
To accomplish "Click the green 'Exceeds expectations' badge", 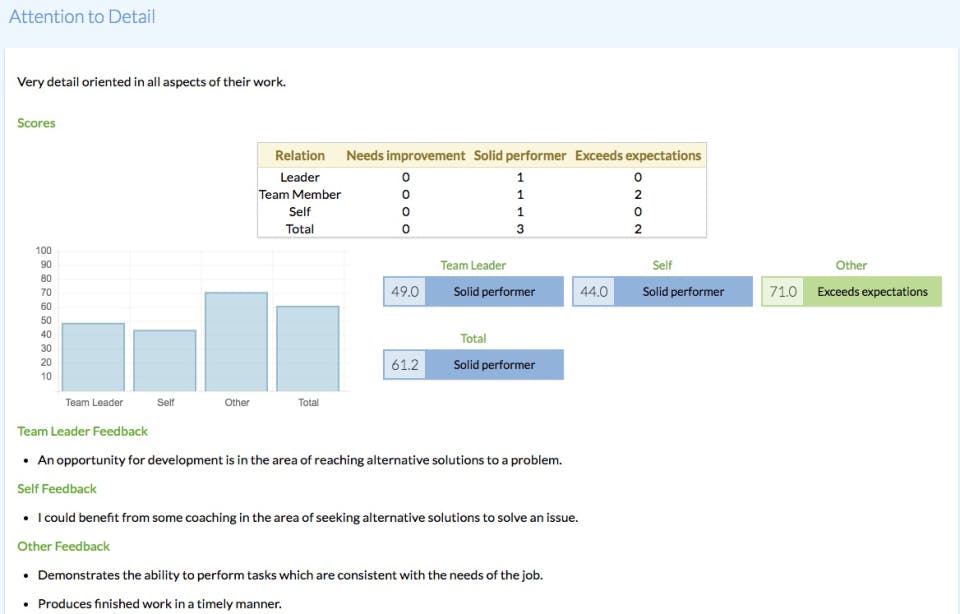I will click(x=872, y=291).
